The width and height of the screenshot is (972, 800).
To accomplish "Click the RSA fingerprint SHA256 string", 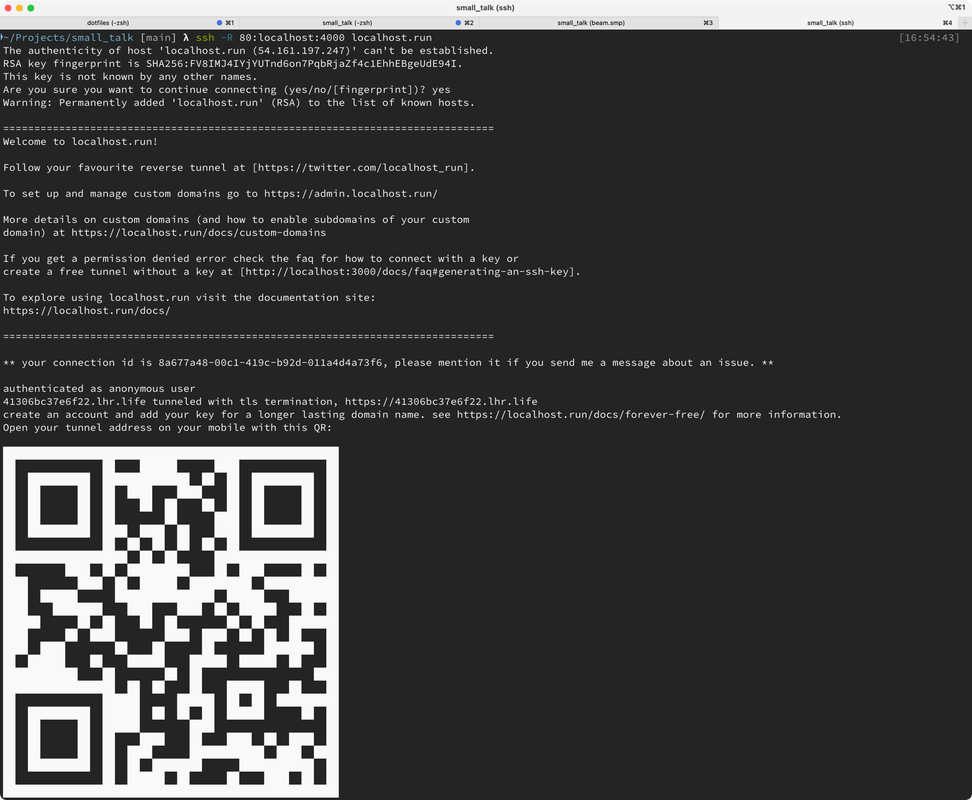I will tap(301, 64).
